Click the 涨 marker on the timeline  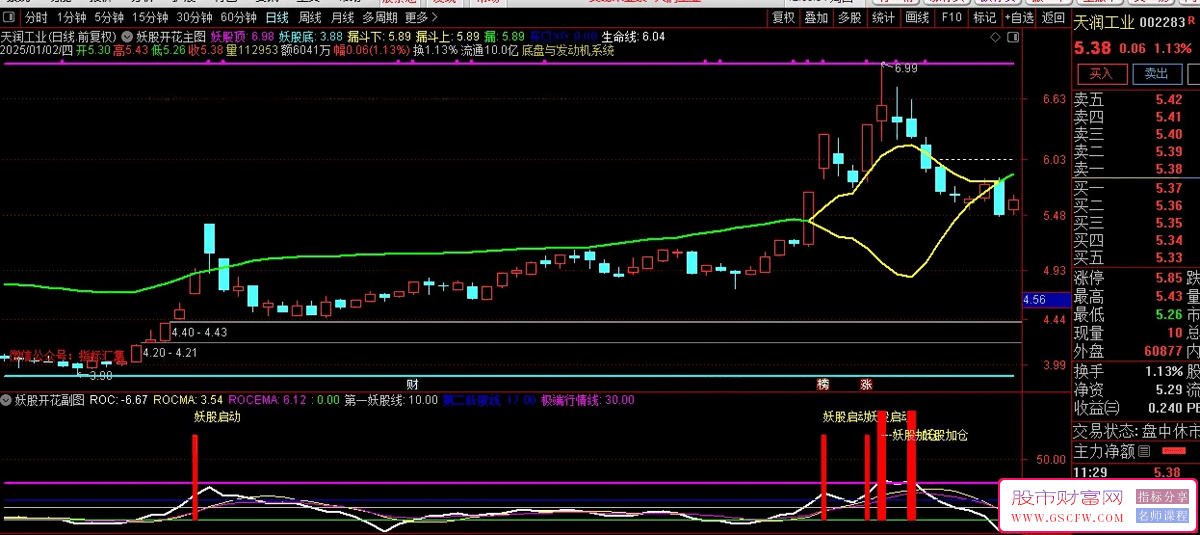[866, 384]
